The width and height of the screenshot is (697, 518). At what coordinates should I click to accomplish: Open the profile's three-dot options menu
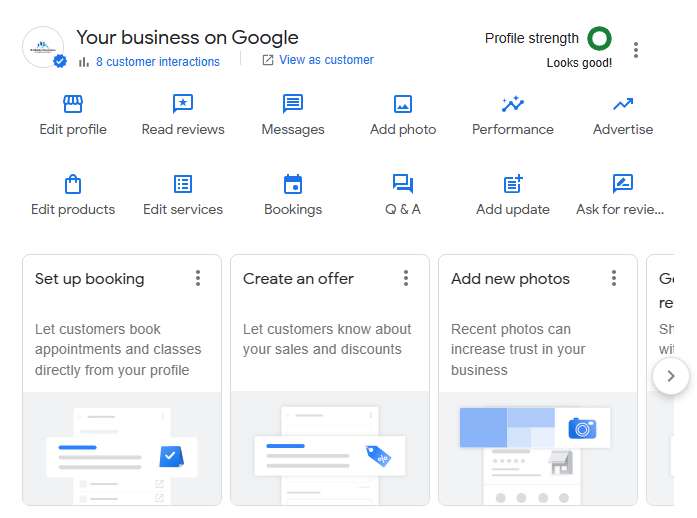pos(636,50)
